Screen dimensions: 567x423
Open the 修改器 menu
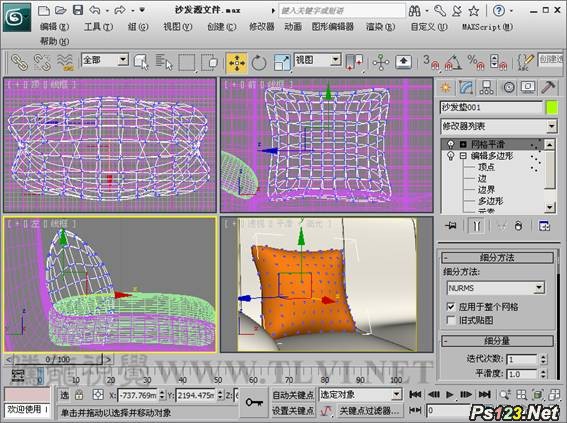[261, 27]
